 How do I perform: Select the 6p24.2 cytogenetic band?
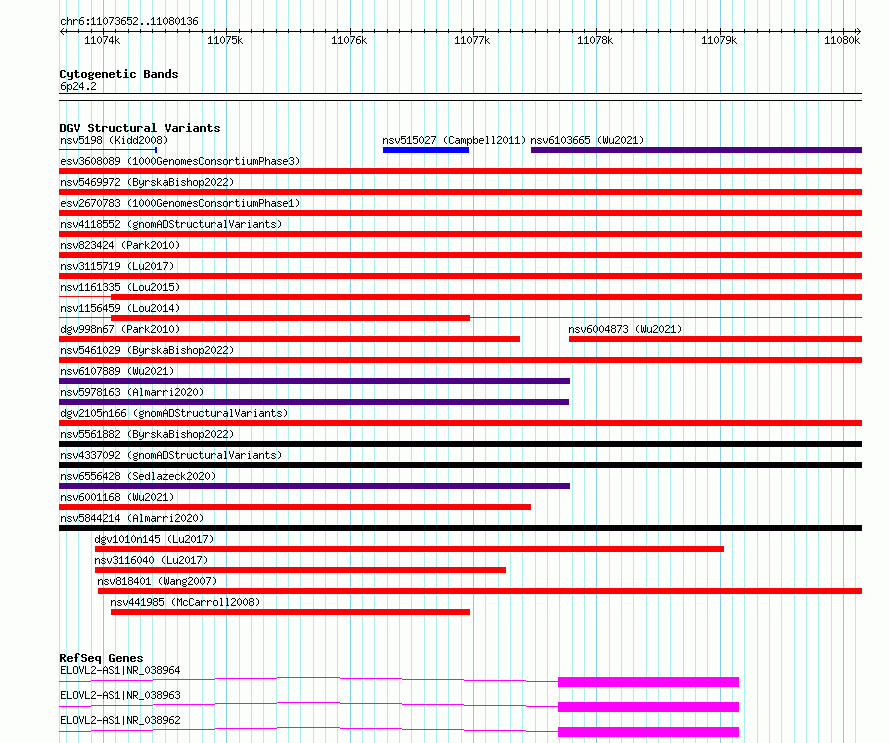[78, 86]
